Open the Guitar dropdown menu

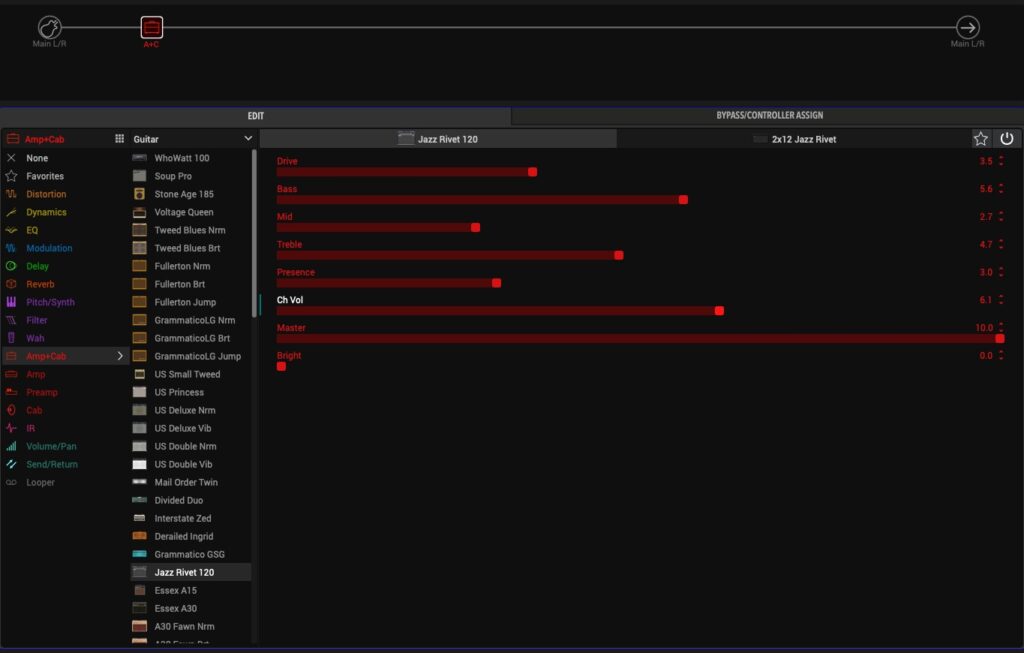point(192,139)
